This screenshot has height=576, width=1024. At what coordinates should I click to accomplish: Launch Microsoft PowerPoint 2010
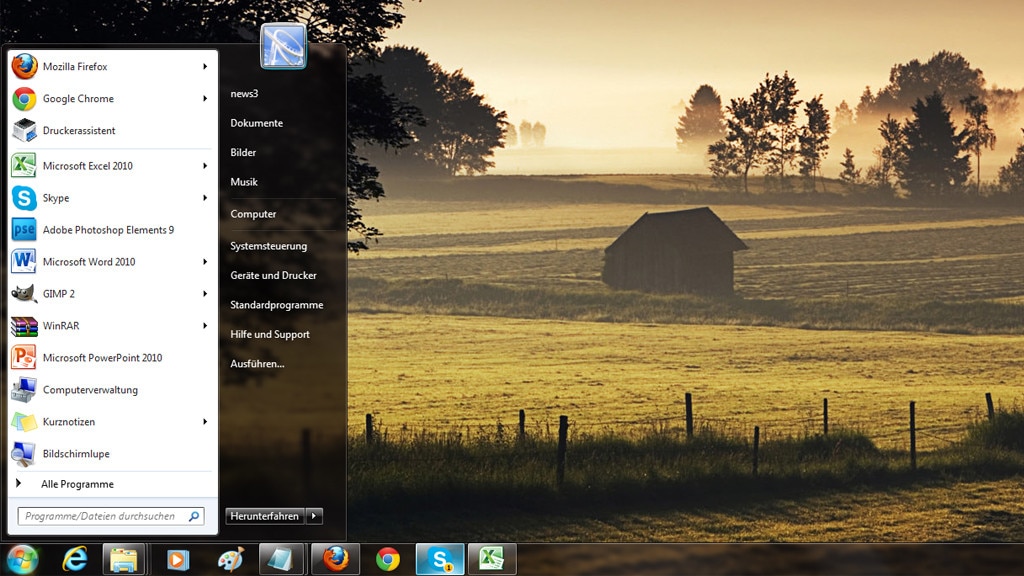102,358
